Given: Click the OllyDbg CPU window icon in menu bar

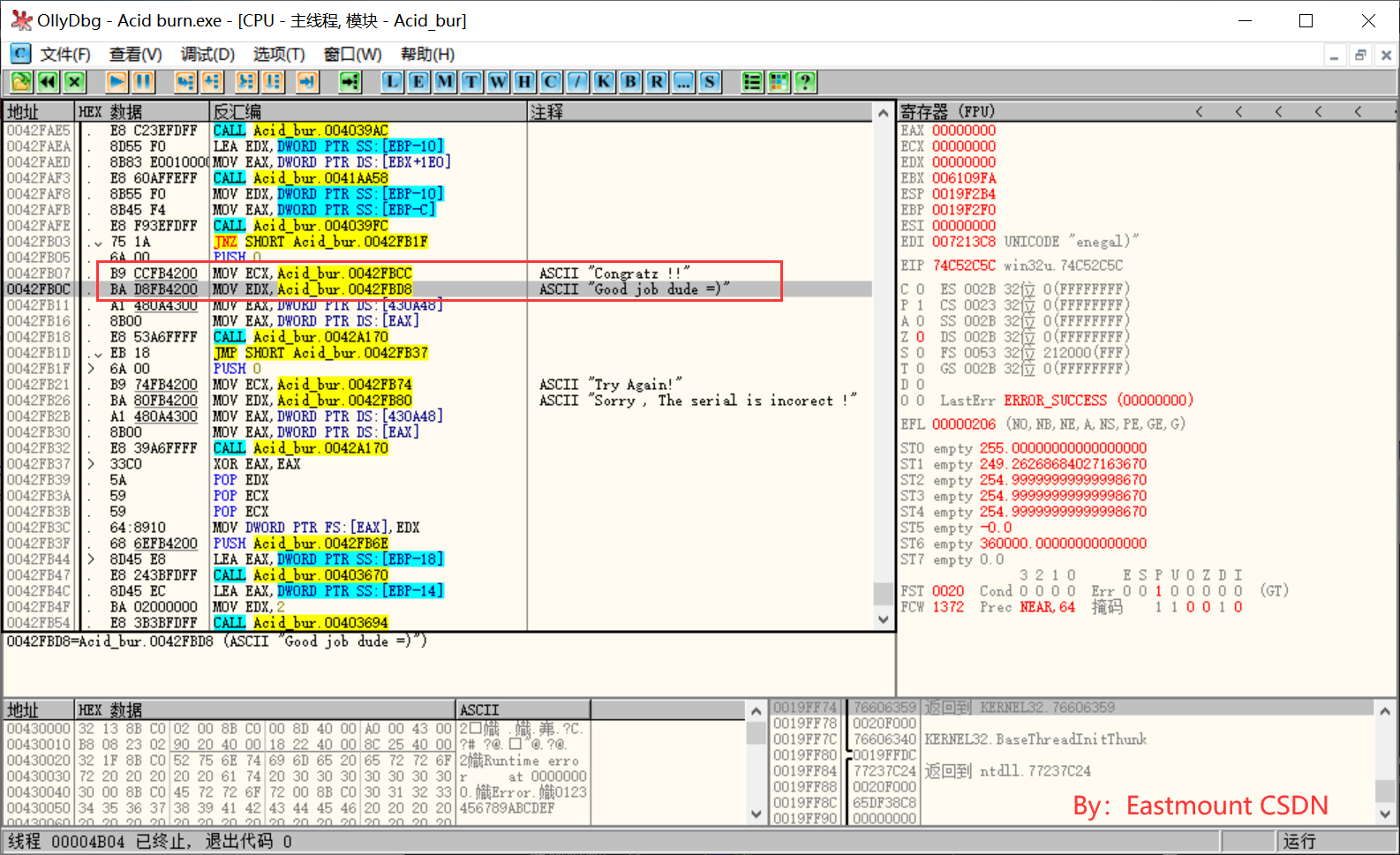Looking at the screenshot, I should pos(20,54).
